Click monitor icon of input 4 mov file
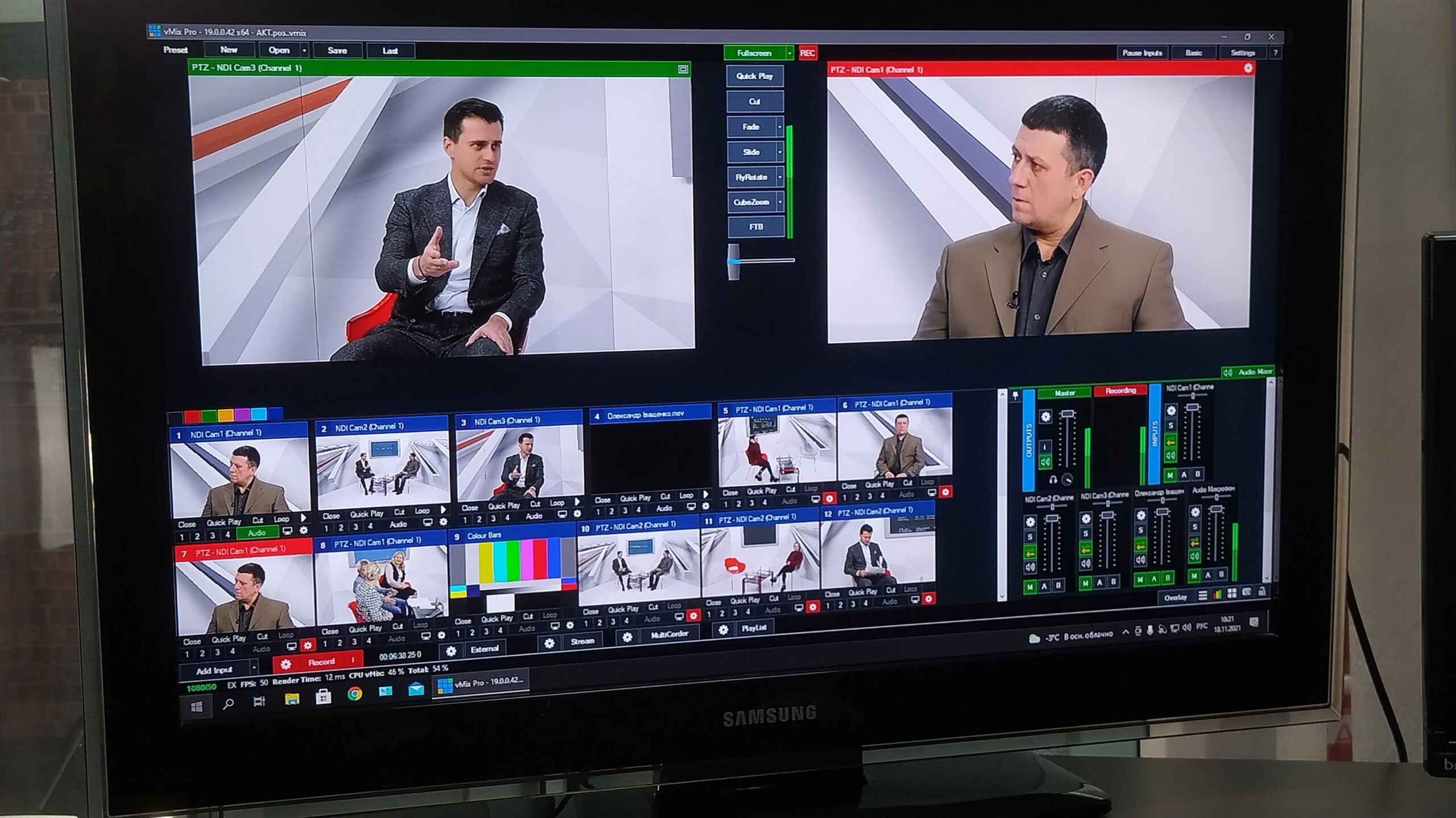The width and height of the screenshot is (1456, 818). point(691,506)
